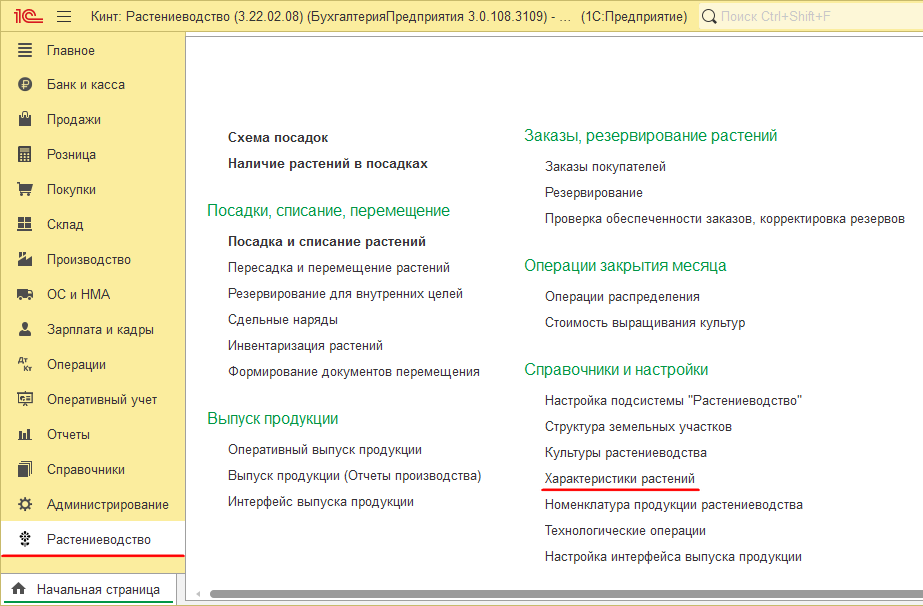Click the Банк и касса coin icon
The width and height of the screenshot is (923, 606).
26,85
